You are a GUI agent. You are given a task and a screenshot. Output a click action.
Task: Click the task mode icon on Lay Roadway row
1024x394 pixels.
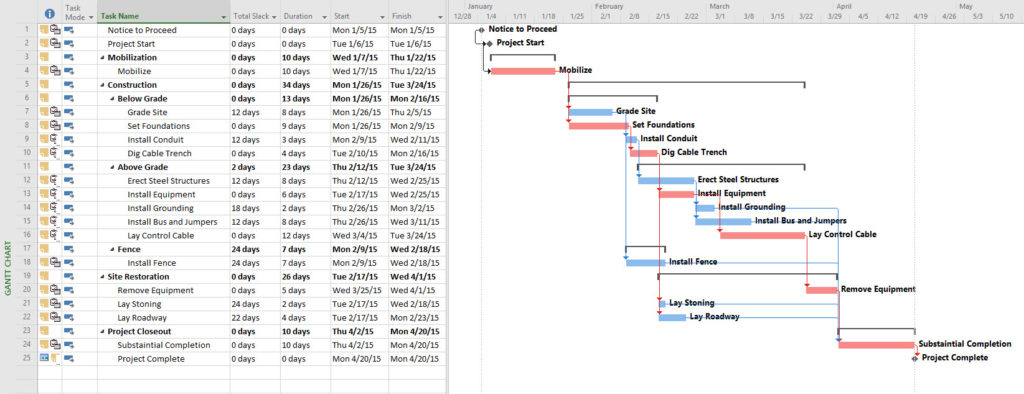tap(69, 318)
